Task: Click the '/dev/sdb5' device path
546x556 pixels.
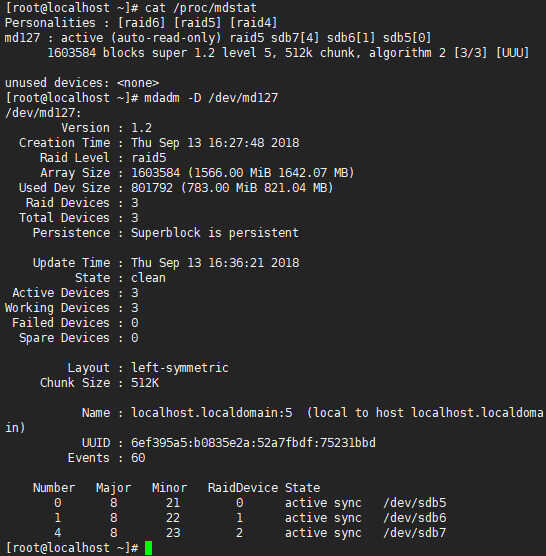Action: (414, 503)
